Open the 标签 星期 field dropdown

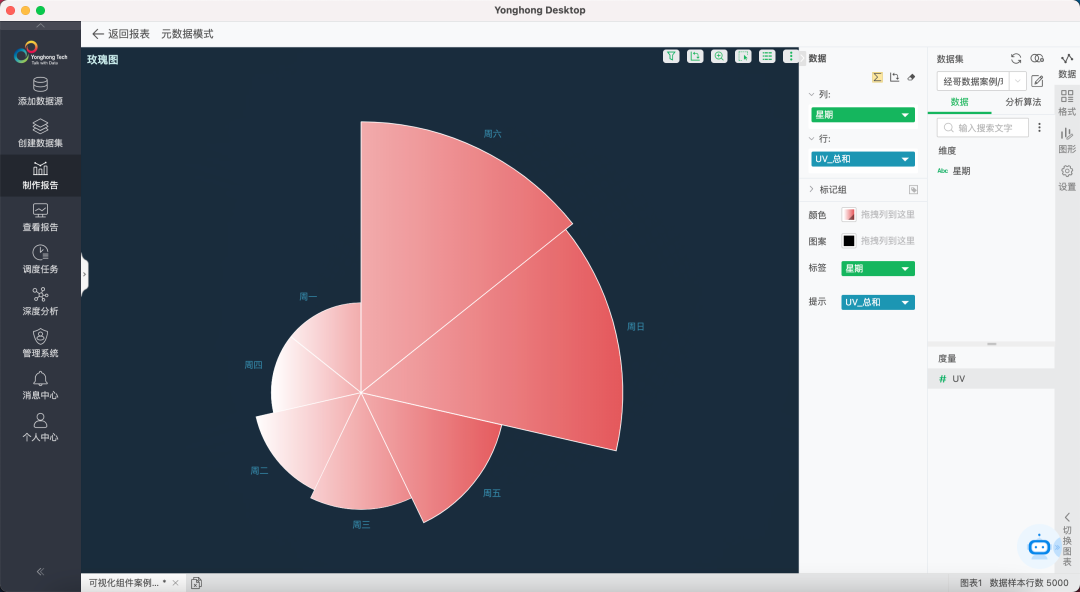905,269
